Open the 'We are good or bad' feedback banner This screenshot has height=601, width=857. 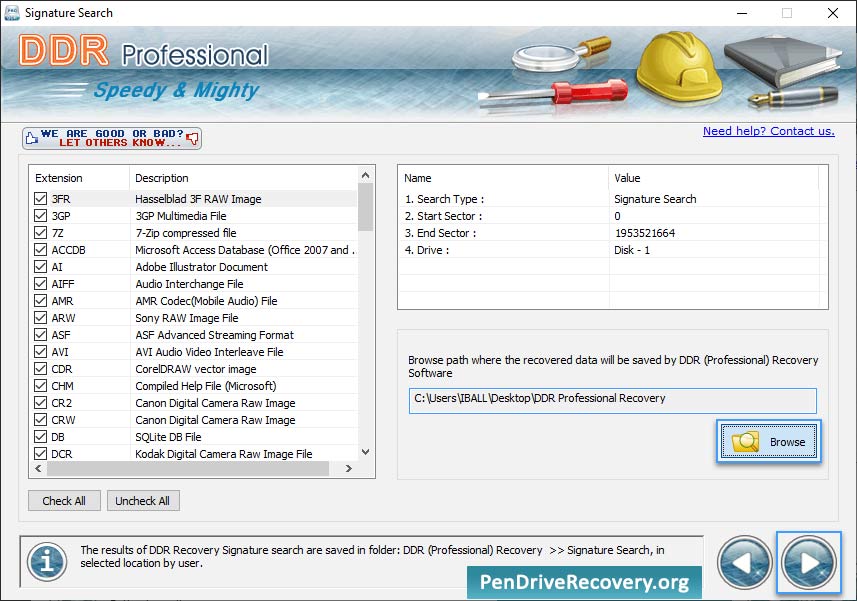point(112,138)
